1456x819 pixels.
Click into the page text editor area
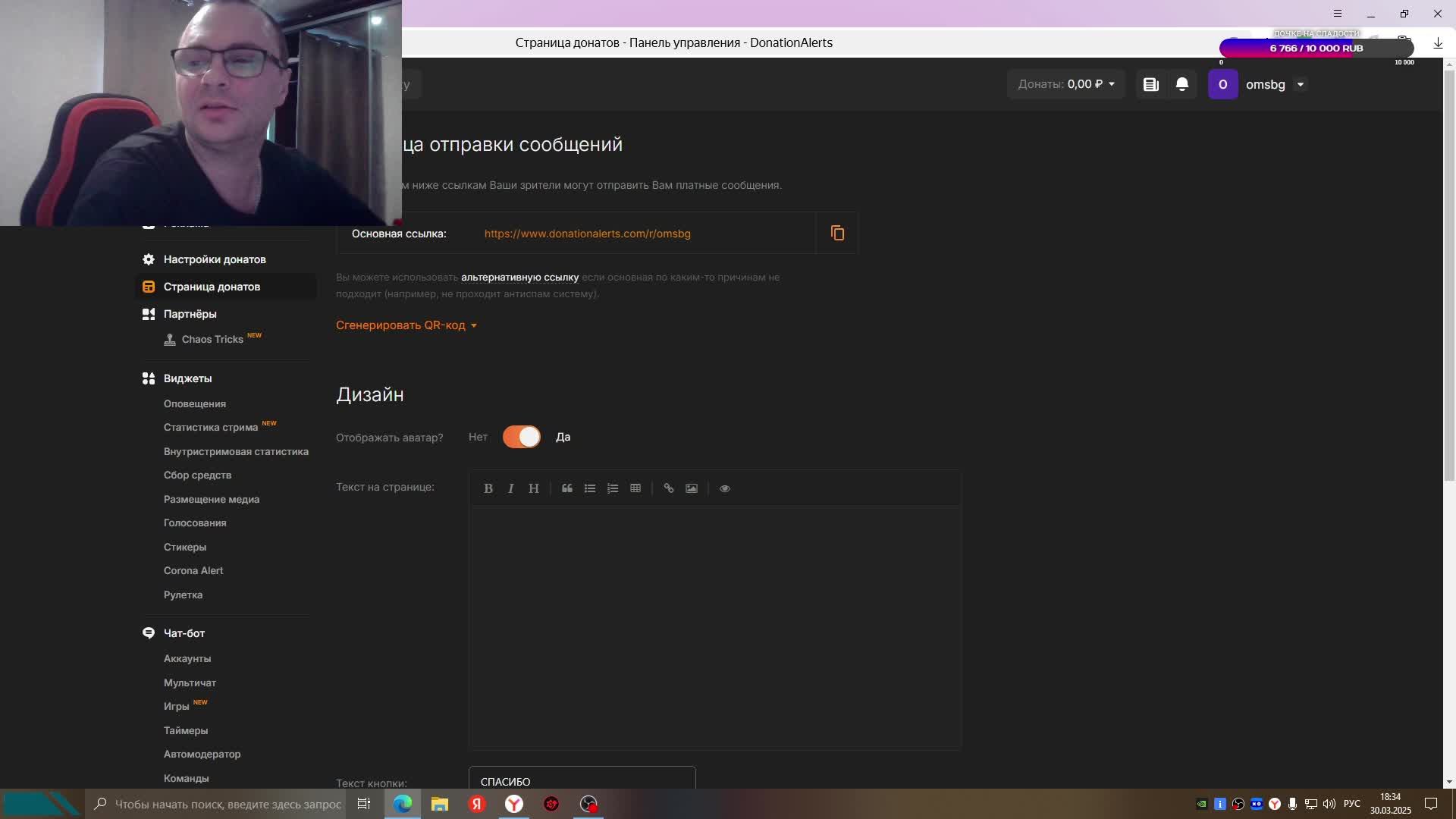[x=715, y=628]
